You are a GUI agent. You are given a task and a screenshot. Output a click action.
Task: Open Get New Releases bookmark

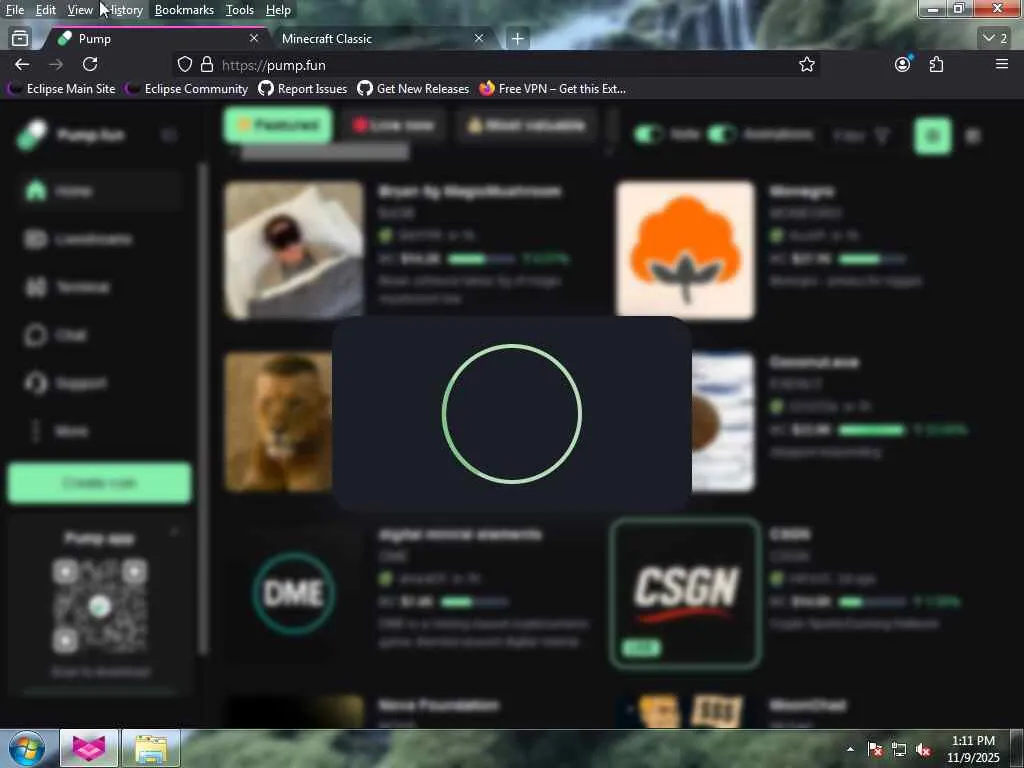[x=413, y=88]
